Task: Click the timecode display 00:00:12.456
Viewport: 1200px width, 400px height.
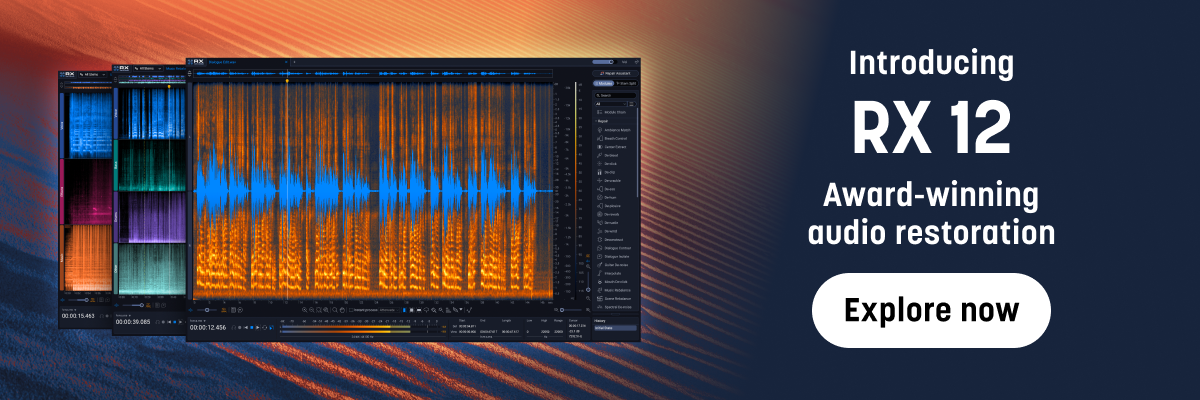Action: pyautogui.click(x=208, y=328)
